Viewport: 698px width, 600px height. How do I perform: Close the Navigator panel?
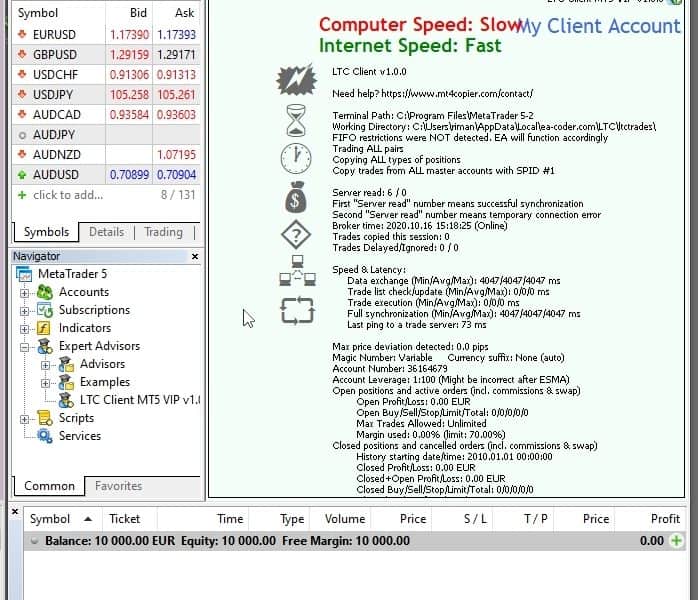195,256
